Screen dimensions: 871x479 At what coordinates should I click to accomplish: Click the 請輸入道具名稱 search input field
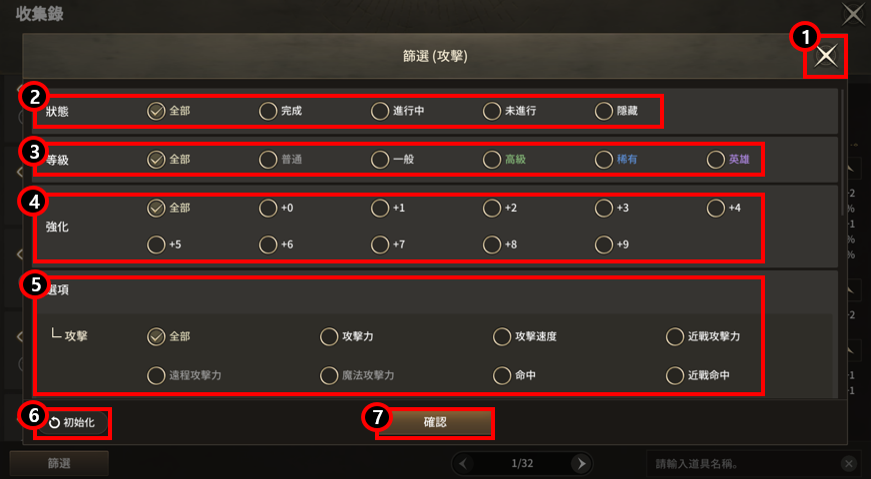point(744,463)
